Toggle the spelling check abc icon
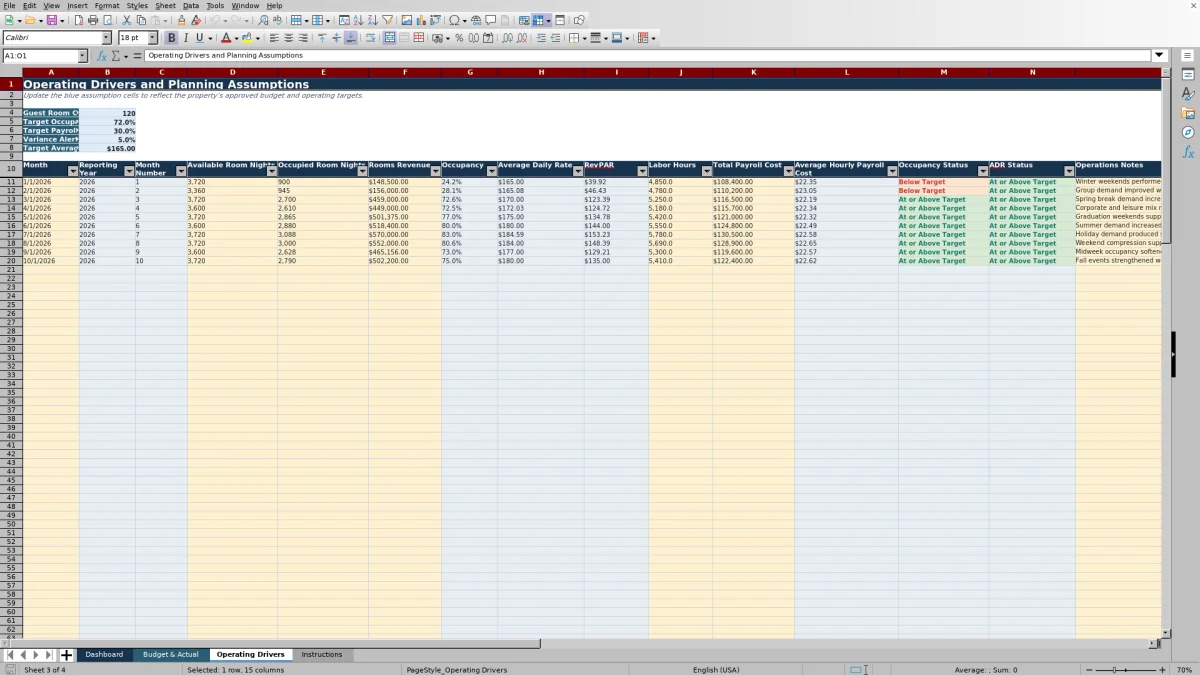 [277, 20]
